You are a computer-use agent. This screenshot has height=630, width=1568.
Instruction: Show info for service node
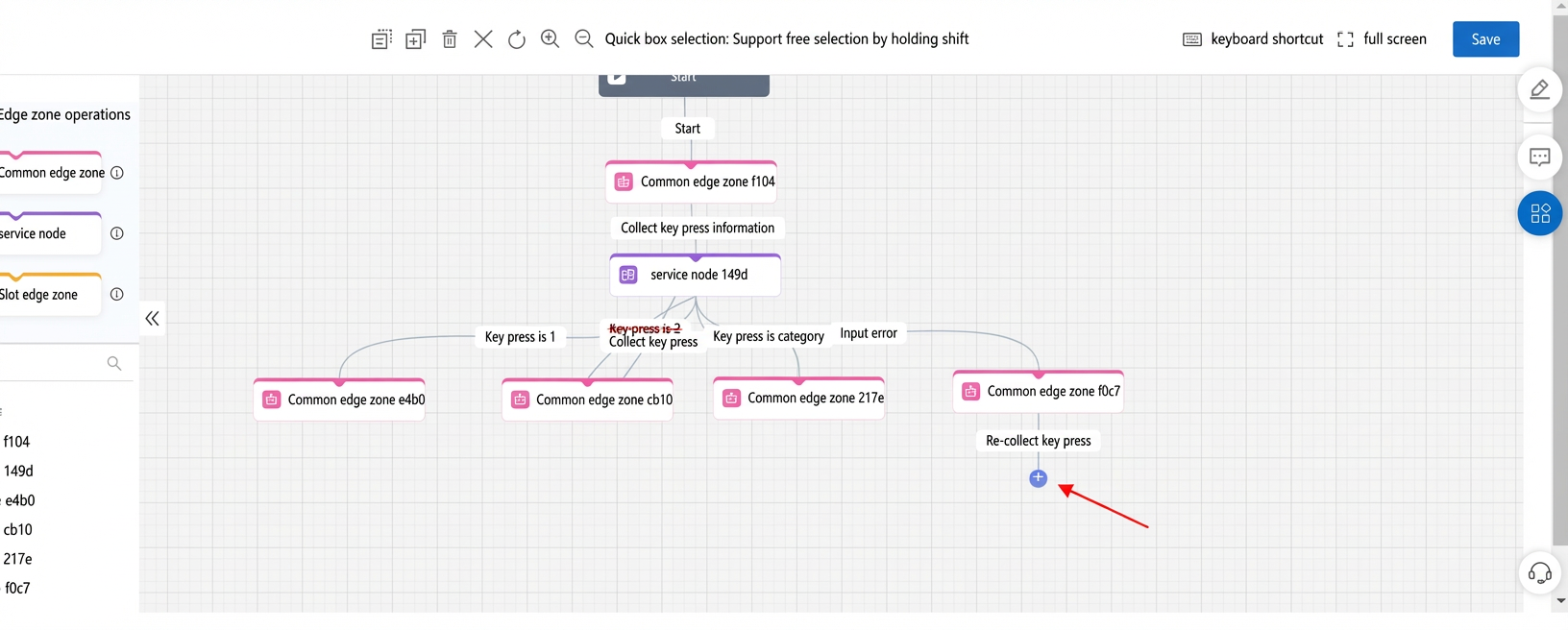117,233
